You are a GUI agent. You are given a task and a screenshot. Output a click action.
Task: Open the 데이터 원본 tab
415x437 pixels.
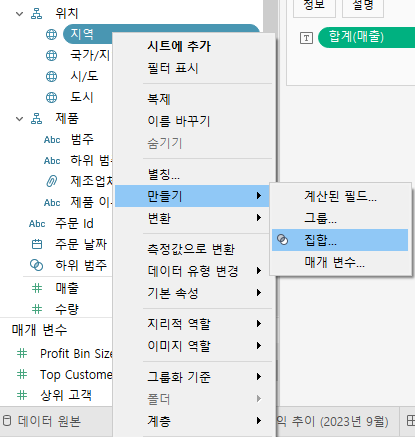pos(49,421)
